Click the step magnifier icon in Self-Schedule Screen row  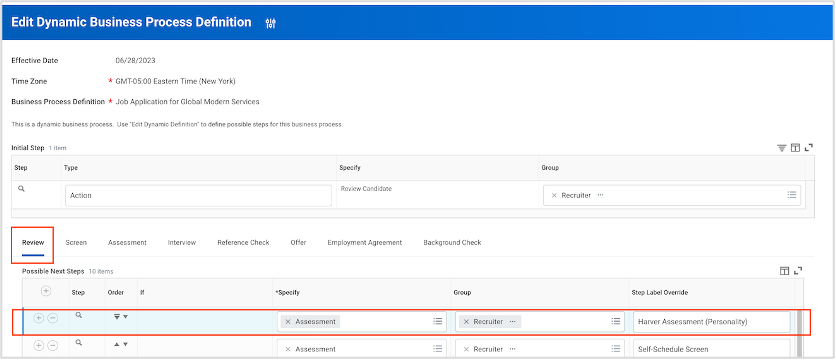pyautogui.click(x=78, y=343)
